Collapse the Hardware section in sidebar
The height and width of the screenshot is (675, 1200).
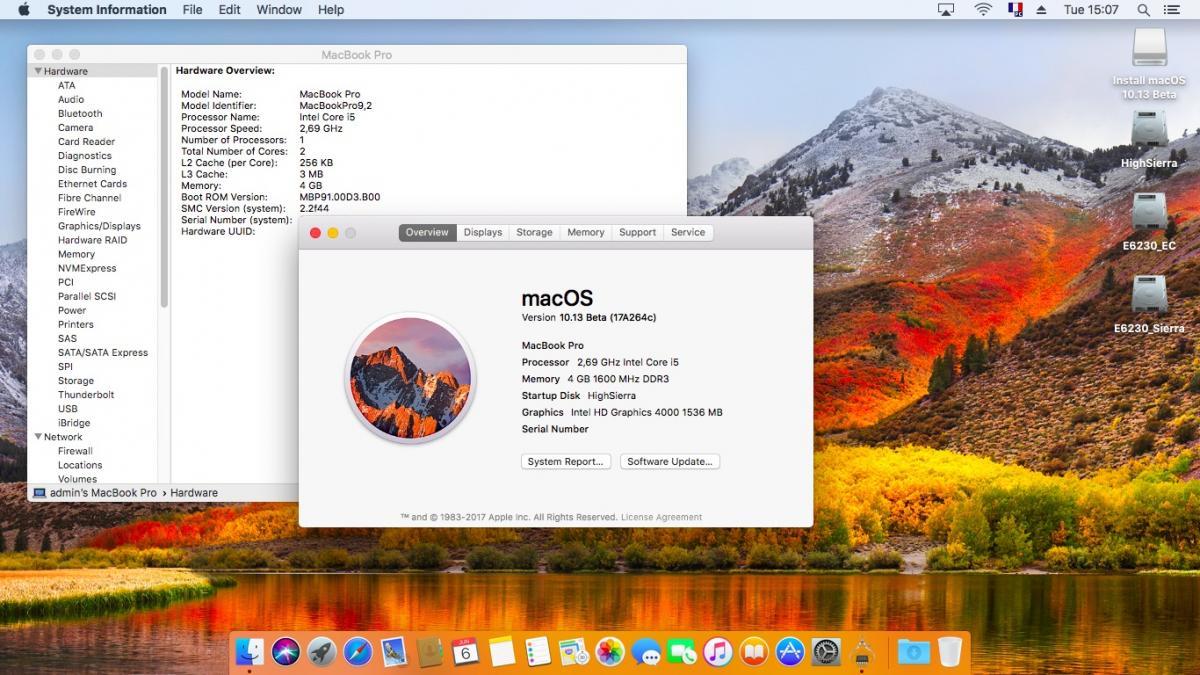pyautogui.click(x=38, y=71)
